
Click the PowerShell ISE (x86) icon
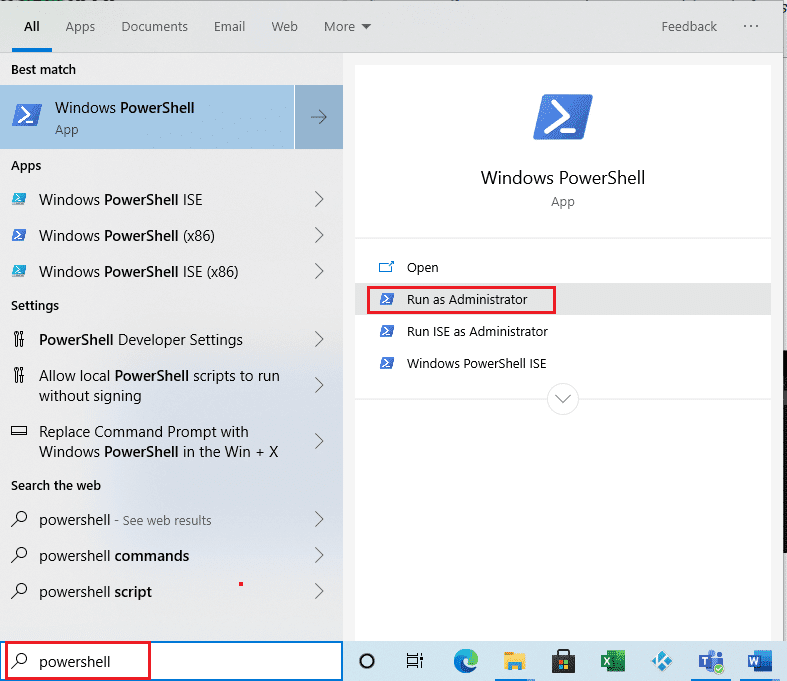click(x=19, y=271)
